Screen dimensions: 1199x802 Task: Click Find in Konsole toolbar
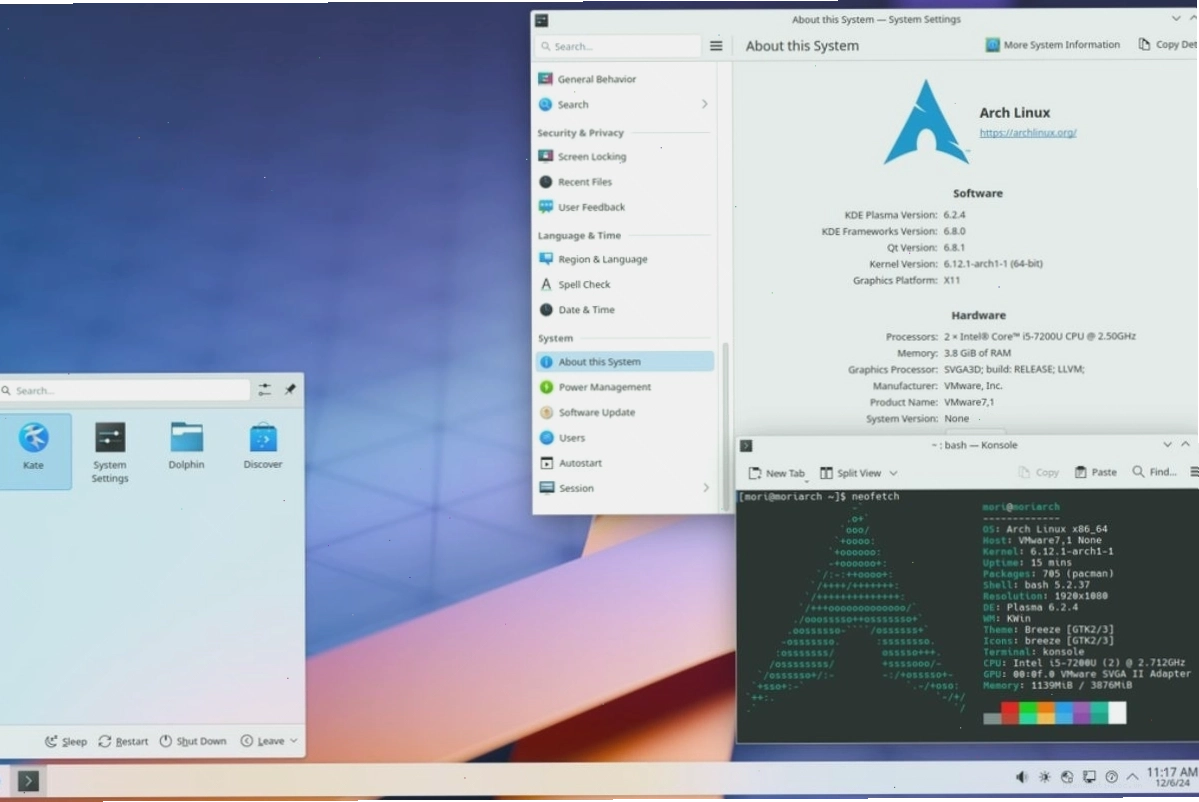point(1155,472)
